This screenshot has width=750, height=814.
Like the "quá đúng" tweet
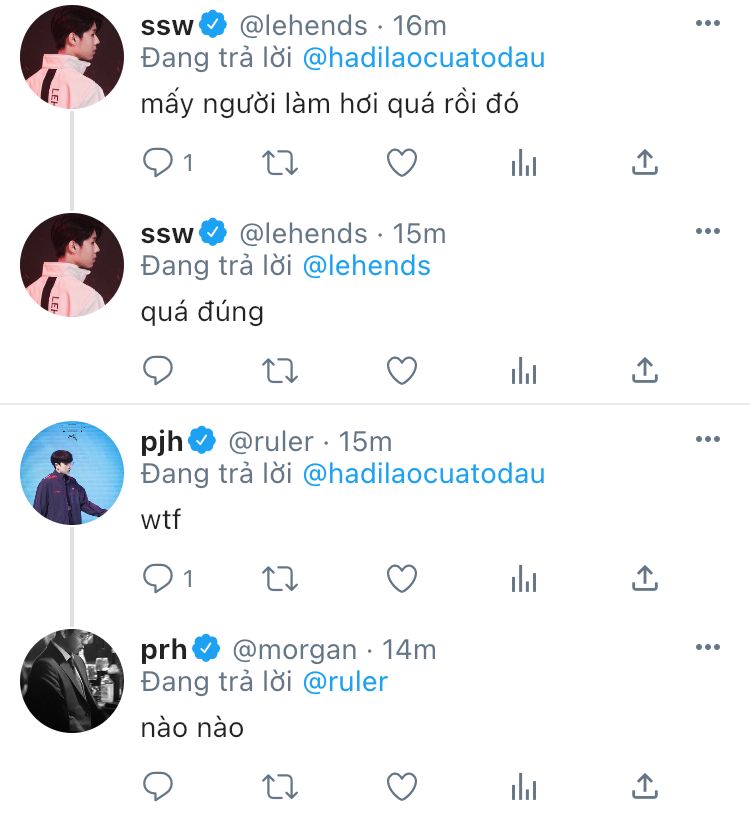click(402, 371)
